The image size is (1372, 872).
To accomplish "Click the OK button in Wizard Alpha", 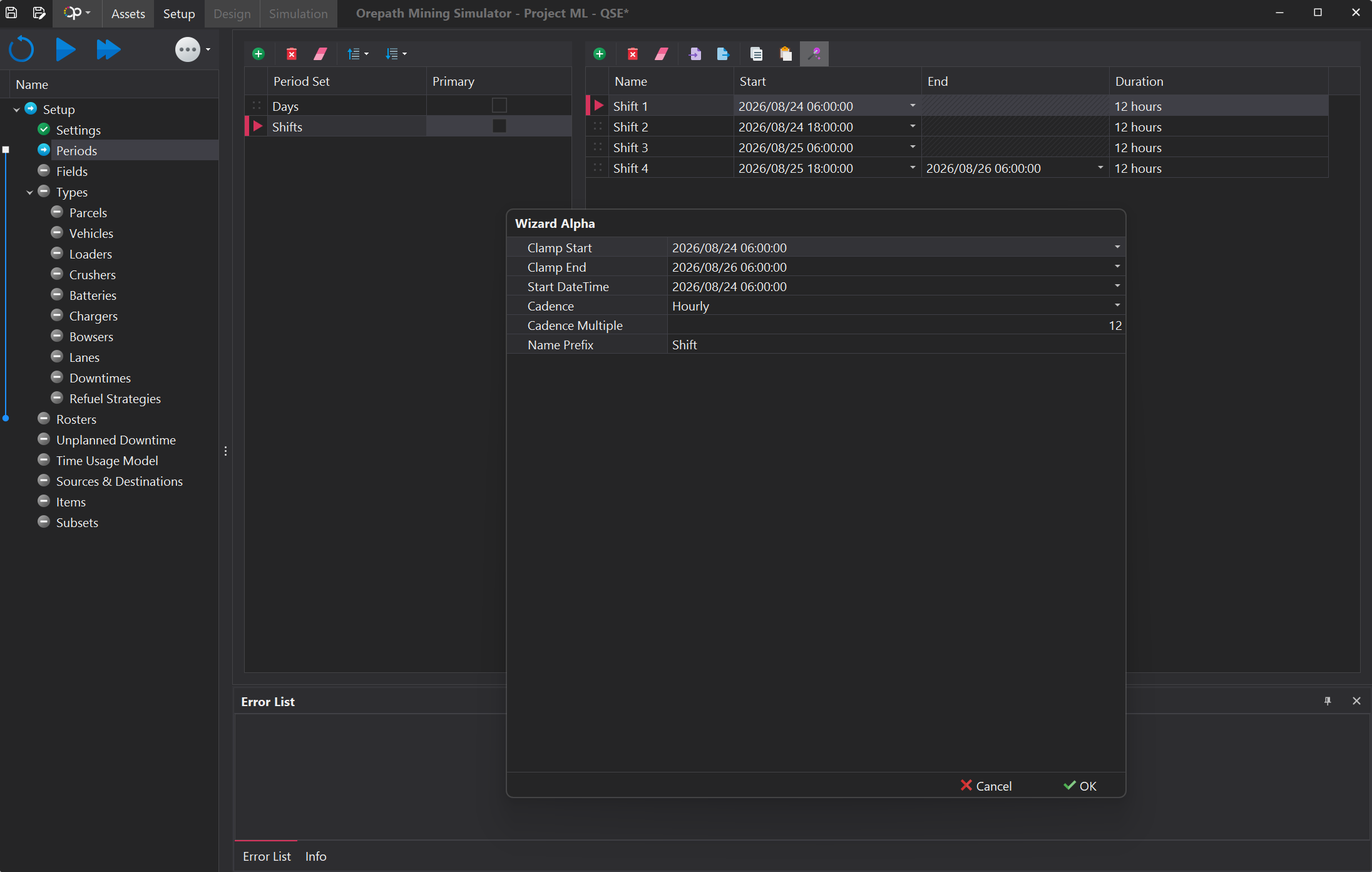I will 1080,786.
